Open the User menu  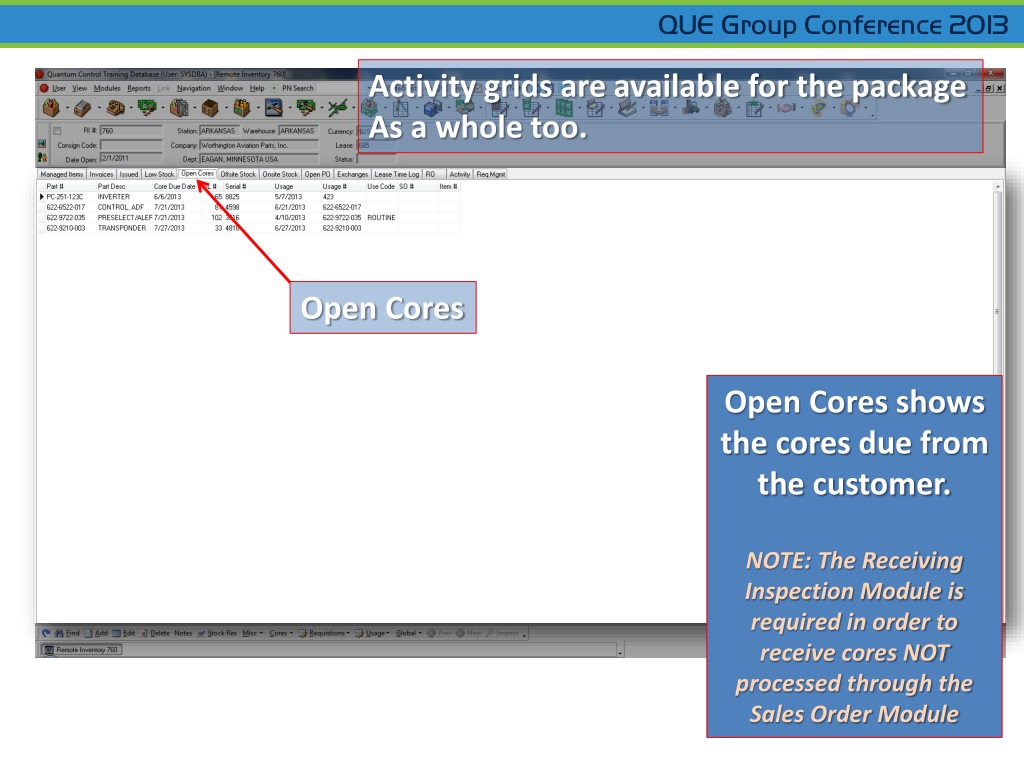(x=59, y=88)
